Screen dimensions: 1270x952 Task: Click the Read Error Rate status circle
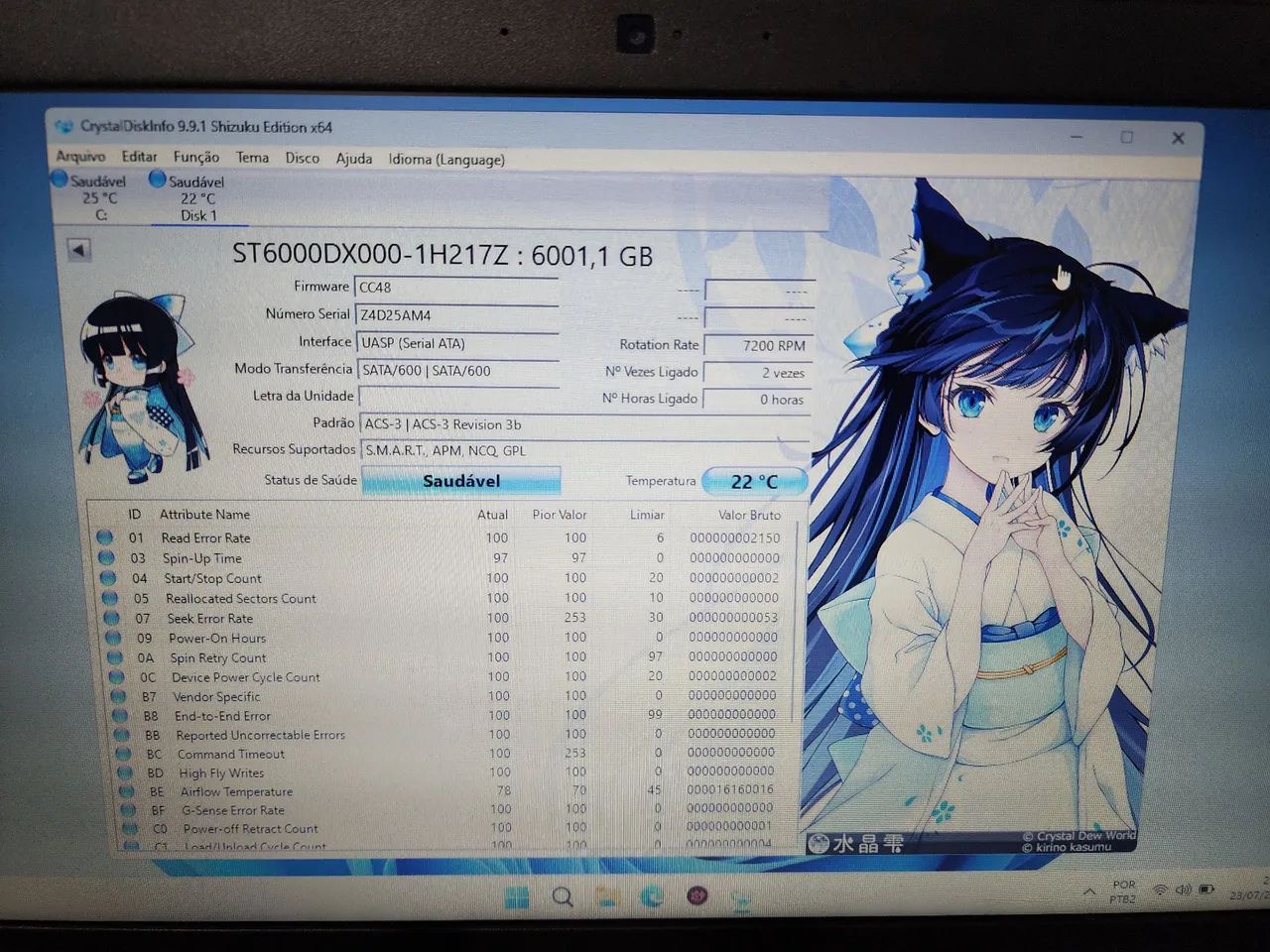104,537
